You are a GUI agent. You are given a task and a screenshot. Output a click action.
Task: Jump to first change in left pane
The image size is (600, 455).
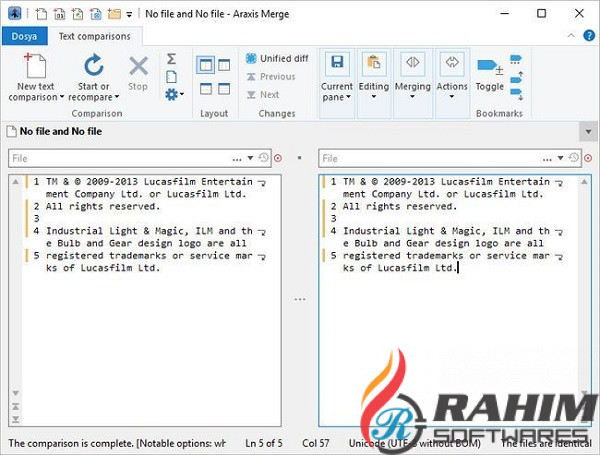(15, 406)
